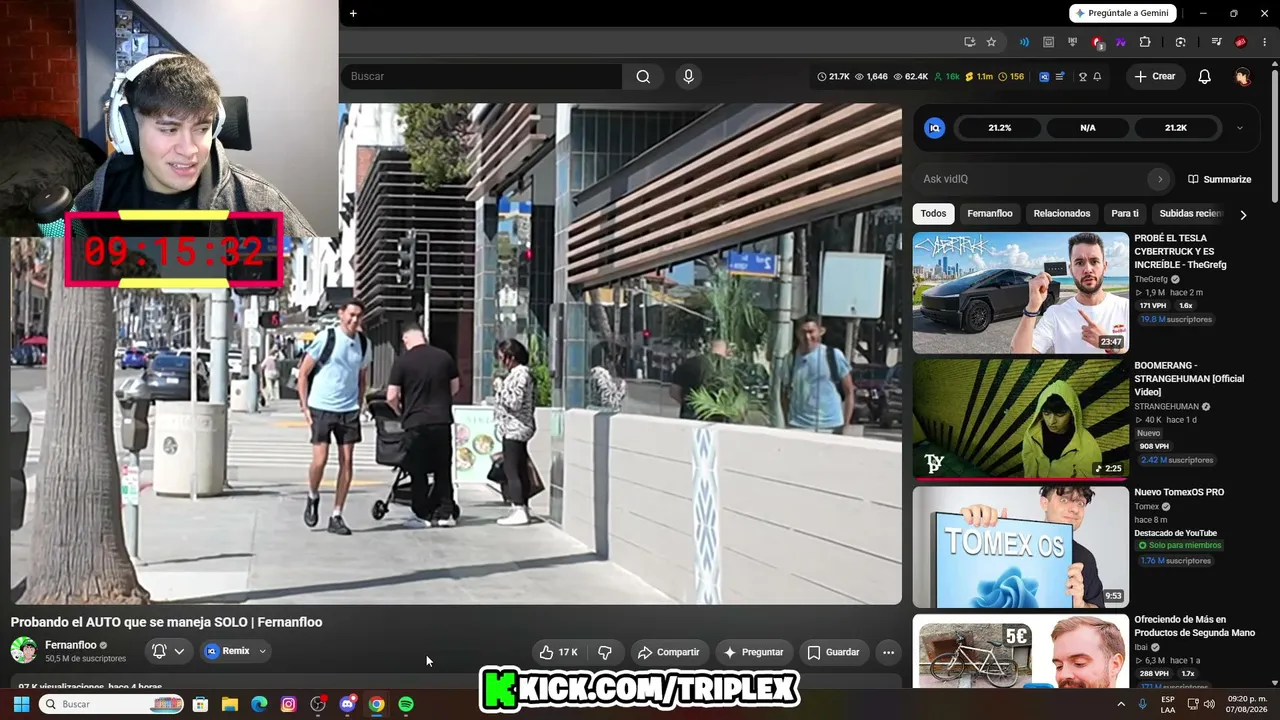Click the Preguntar button
Screen dimensions: 1280x720
pos(753,652)
